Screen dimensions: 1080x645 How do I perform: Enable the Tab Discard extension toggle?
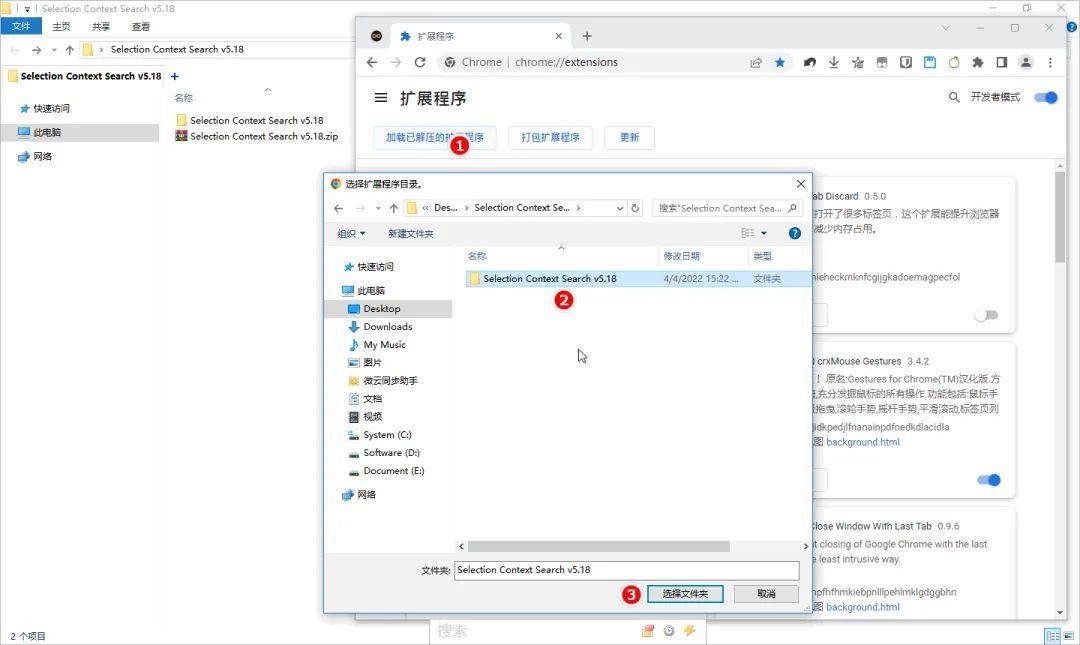(x=986, y=315)
